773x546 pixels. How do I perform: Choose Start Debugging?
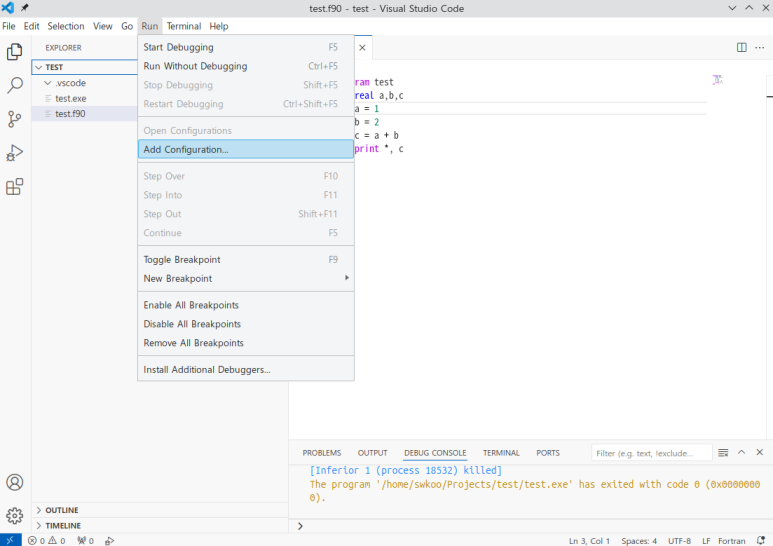(x=246, y=47)
